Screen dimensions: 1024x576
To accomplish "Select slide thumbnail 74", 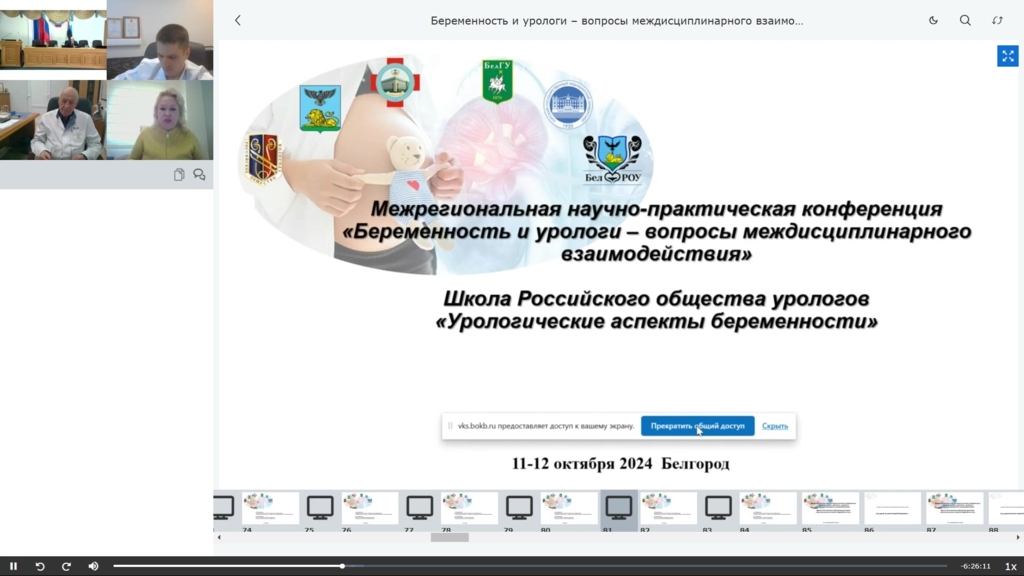I will click(x=269, y=508).
